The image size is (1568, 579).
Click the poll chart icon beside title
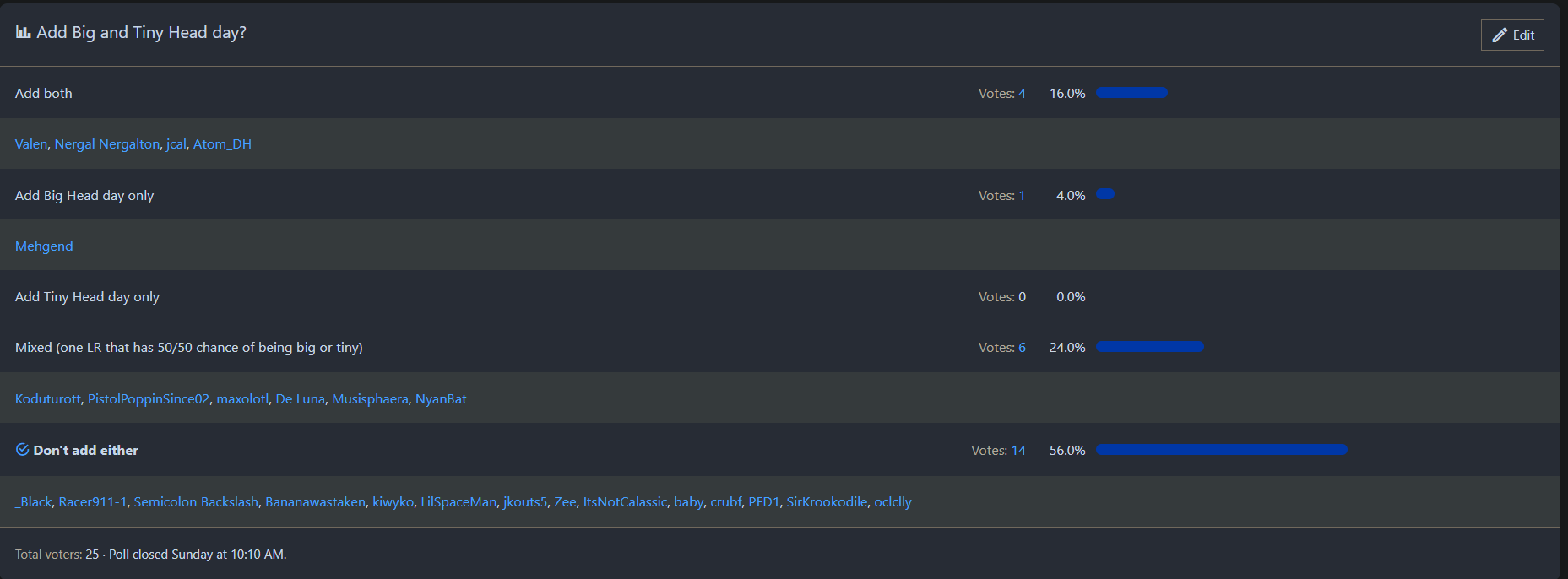click(x=23, y=33)
